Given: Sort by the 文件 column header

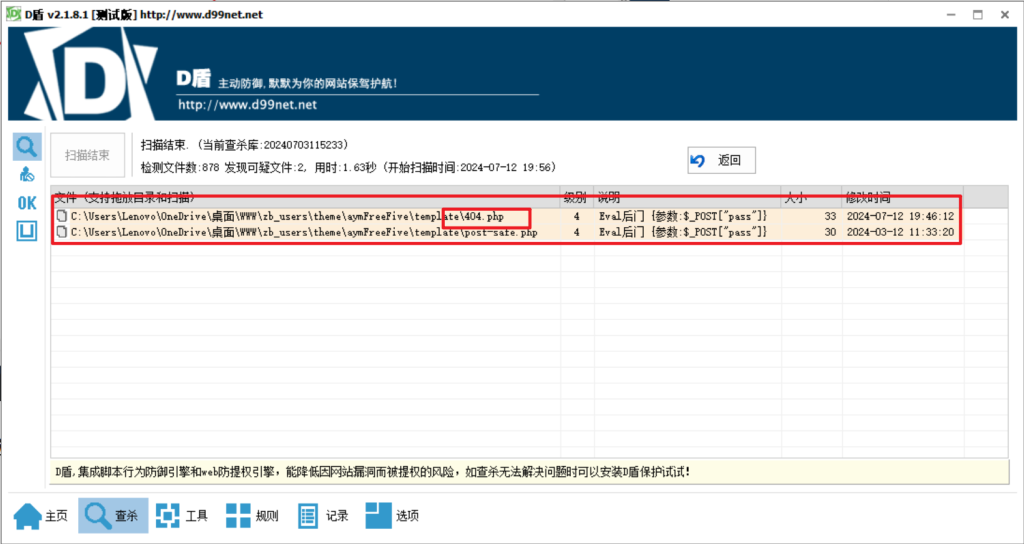Looking at the screenshot, I should [300, 197].
